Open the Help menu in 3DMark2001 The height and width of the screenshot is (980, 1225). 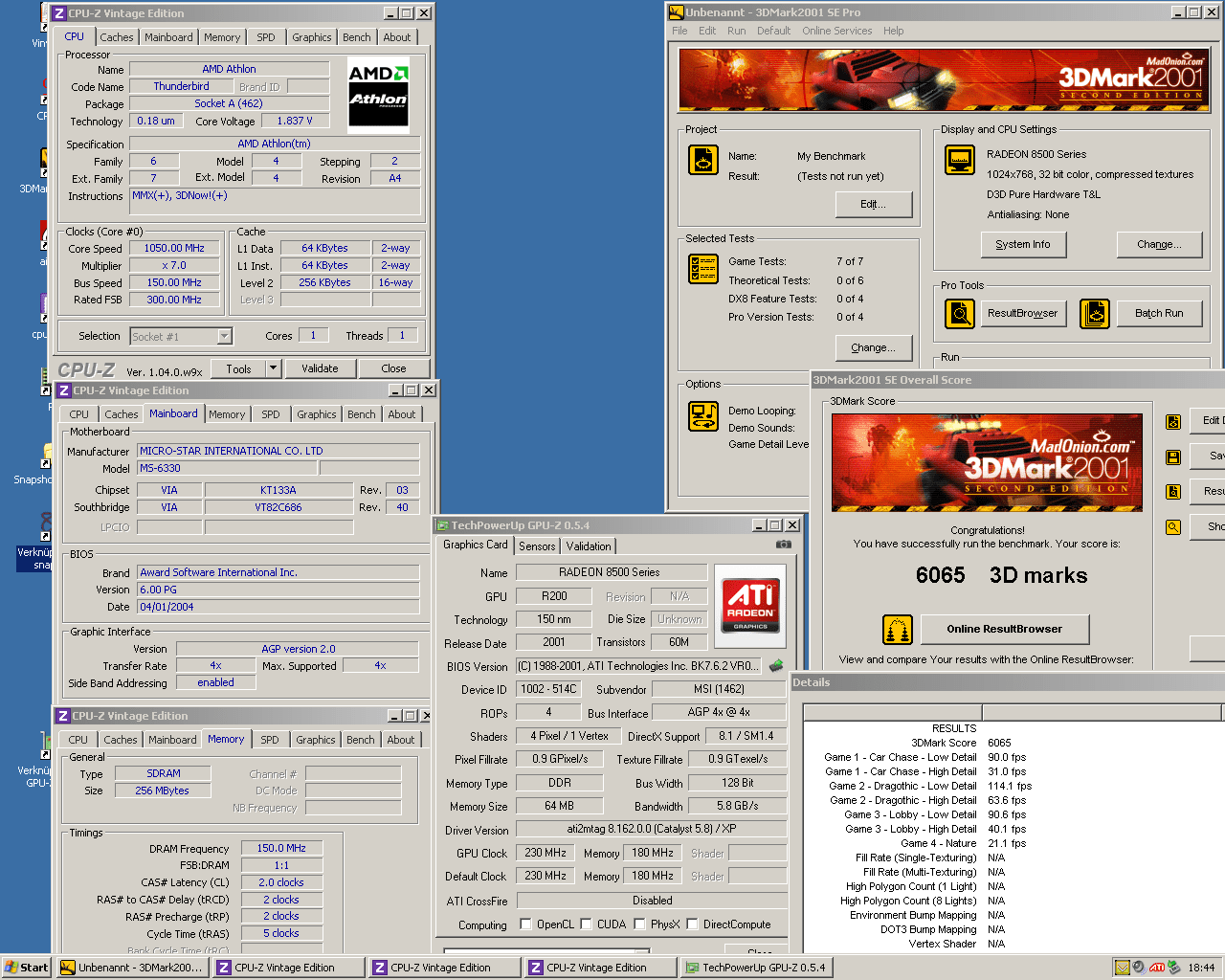point(893,31)
